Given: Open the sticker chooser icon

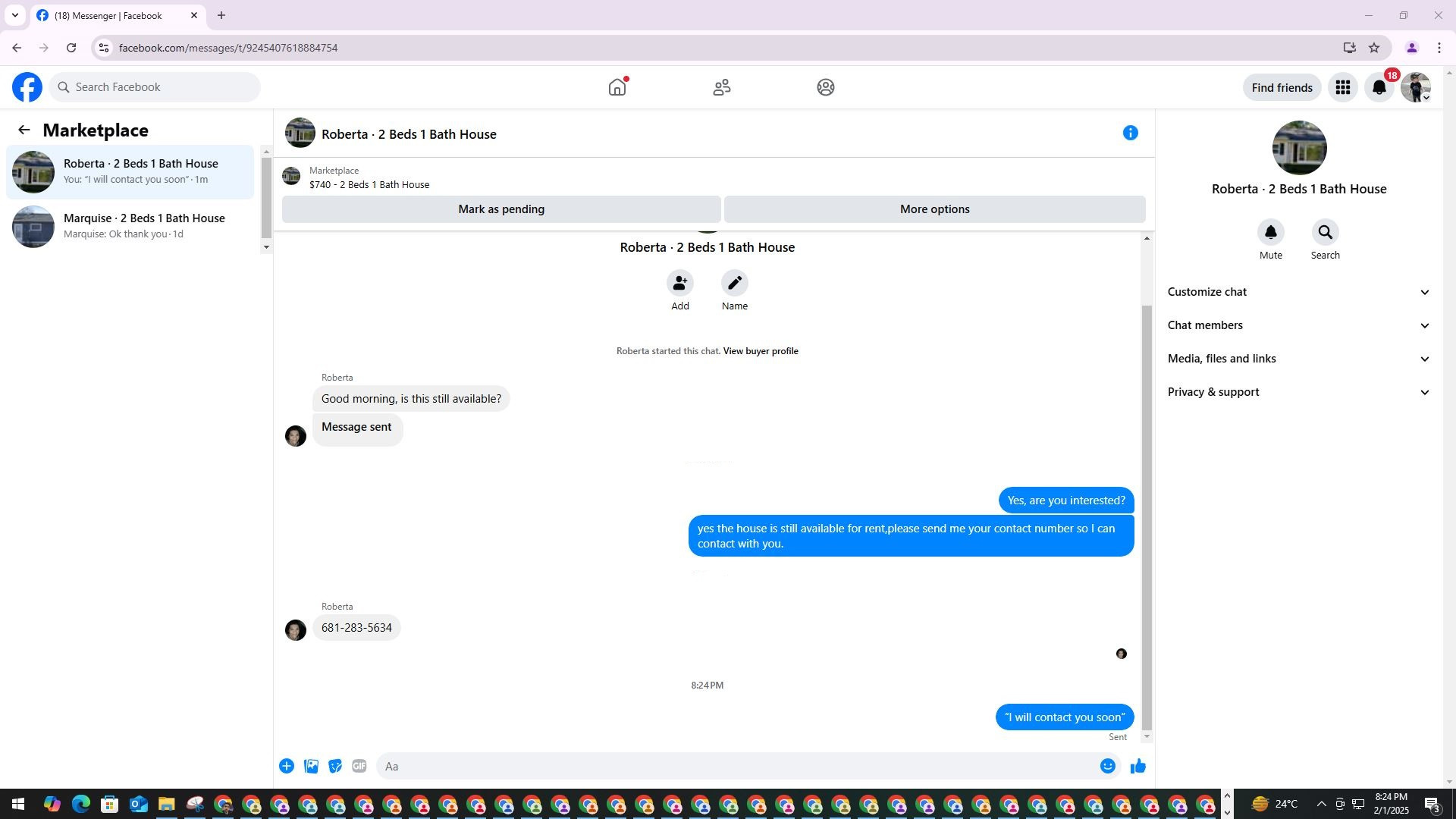Looking at the screenshot, I should tap(335, 767).
